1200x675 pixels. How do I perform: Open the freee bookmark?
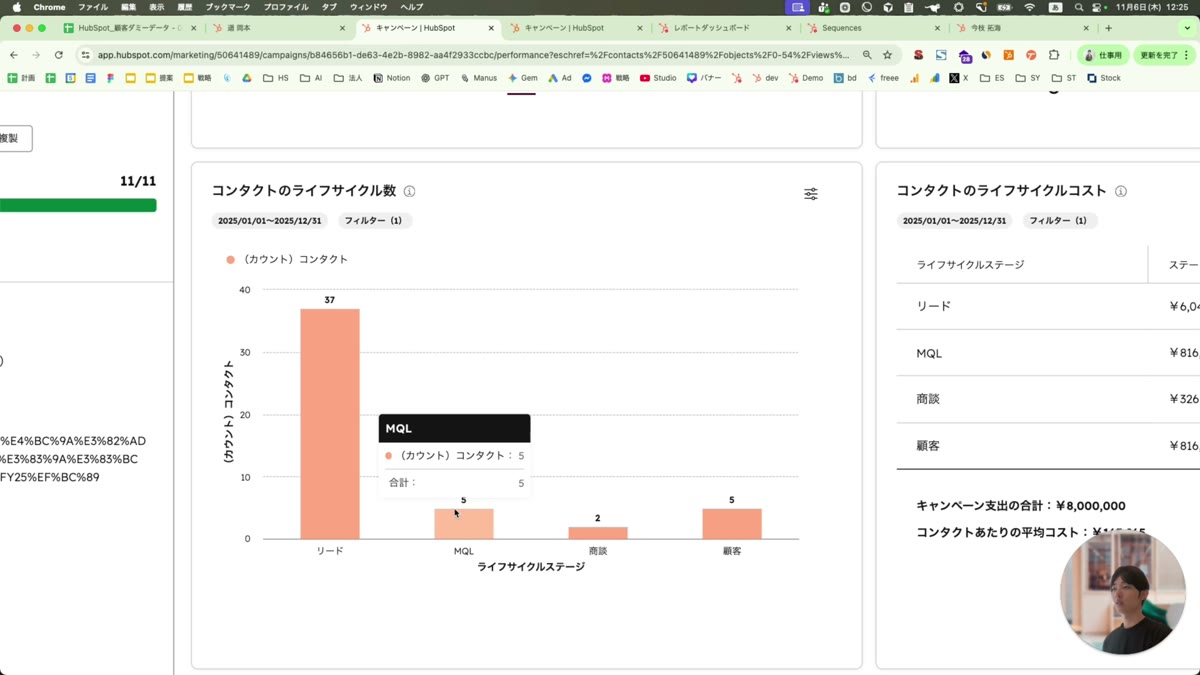[883, 78]
